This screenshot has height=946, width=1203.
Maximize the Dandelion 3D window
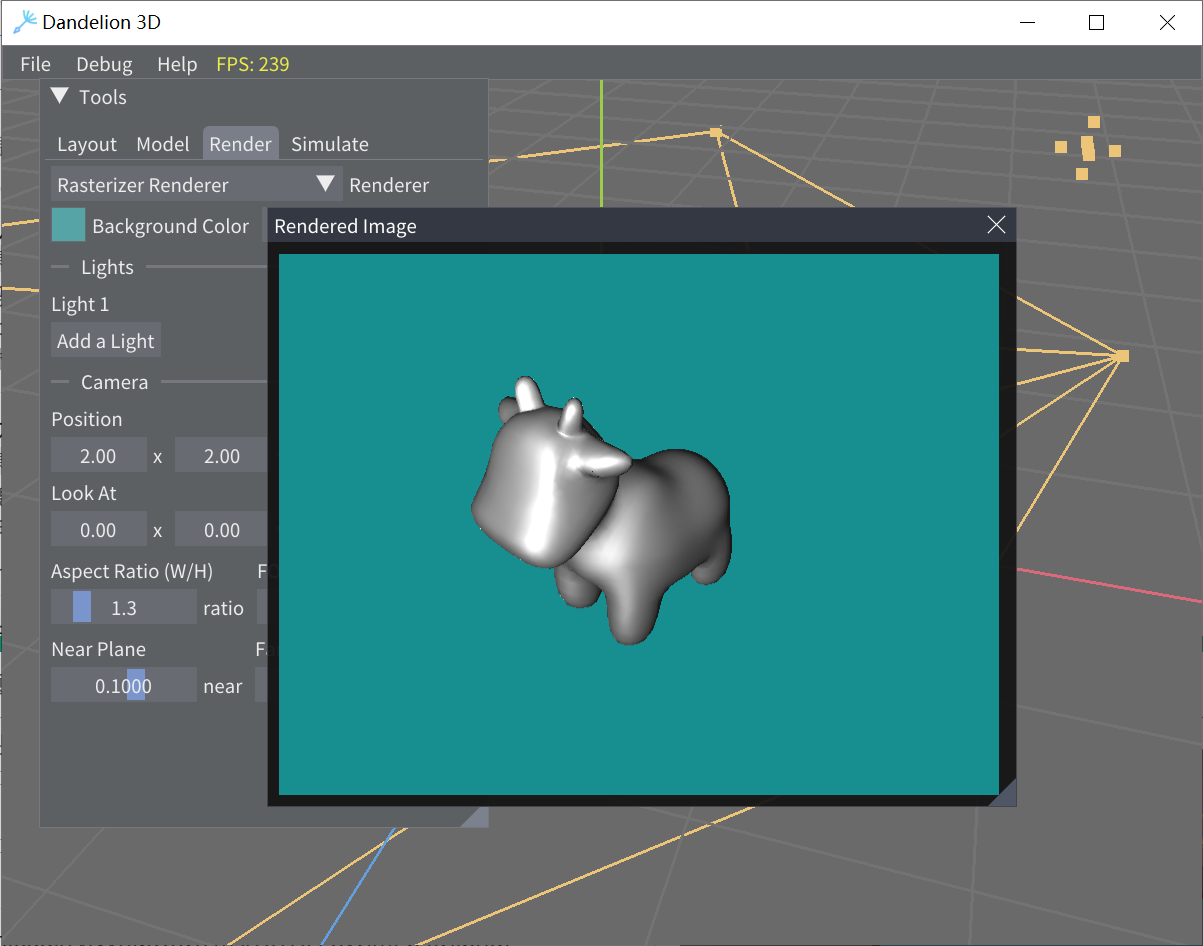click(x=1096, y=23)
